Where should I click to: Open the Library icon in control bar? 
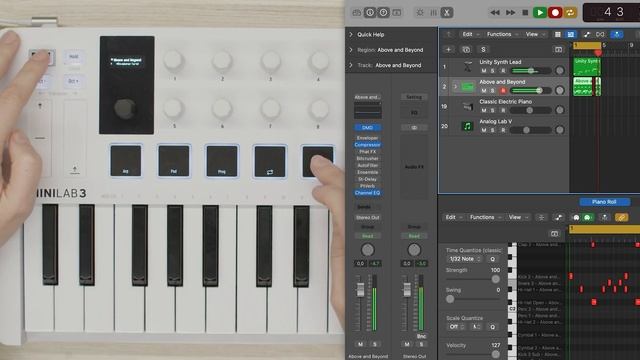[356, 13]
